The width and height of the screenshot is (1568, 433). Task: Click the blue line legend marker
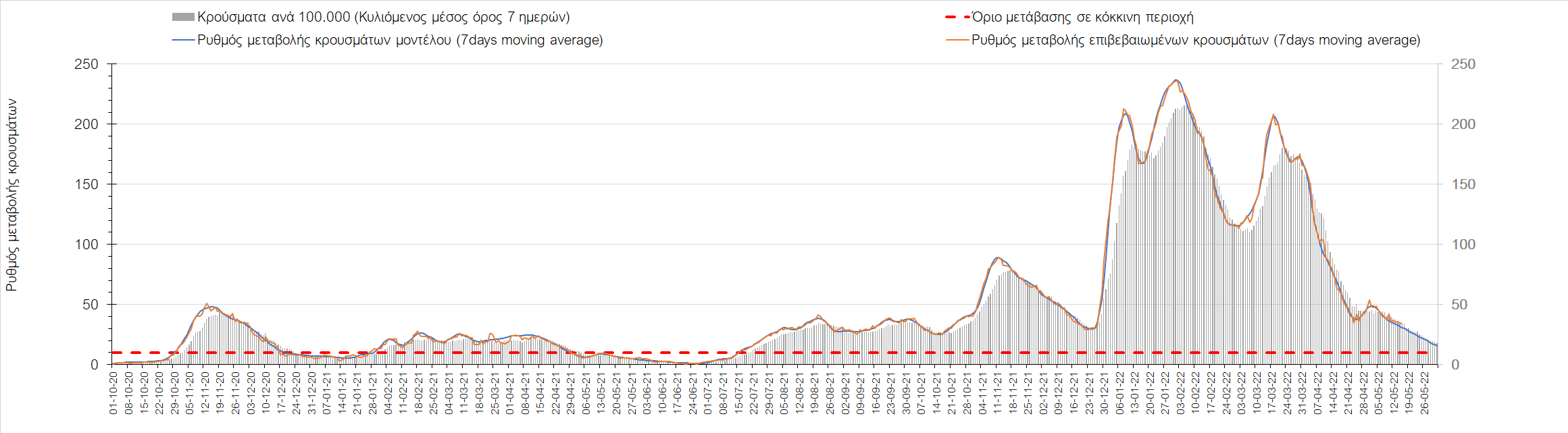pos(183,40)
